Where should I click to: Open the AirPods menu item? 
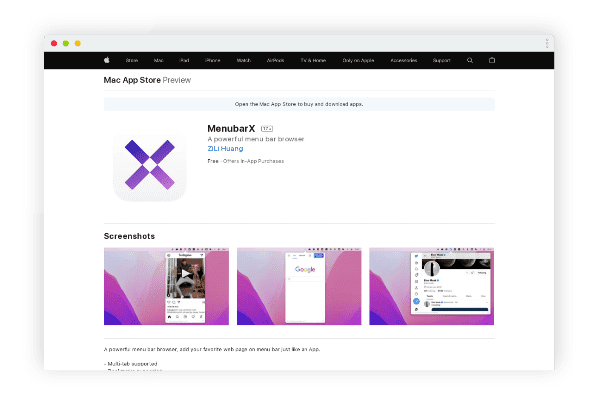click(276, 60)
